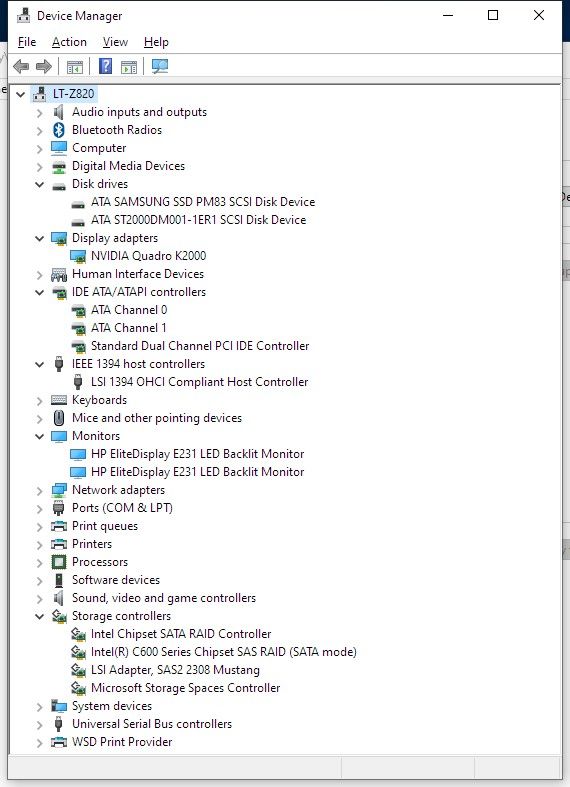Maximize the Device Manager window

coord(493,15)
